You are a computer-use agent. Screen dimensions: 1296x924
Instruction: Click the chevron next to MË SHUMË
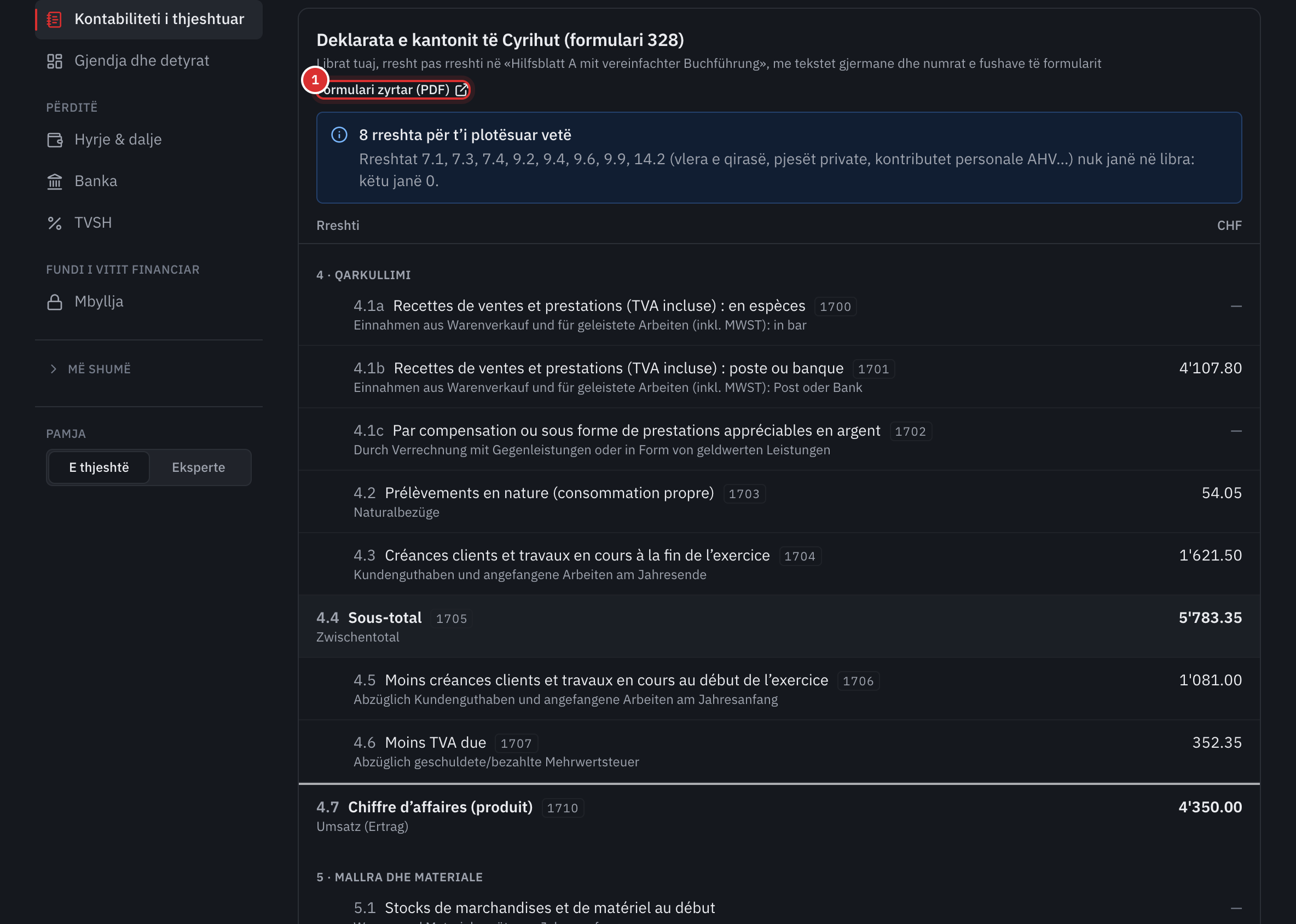[x=54, y=369]
